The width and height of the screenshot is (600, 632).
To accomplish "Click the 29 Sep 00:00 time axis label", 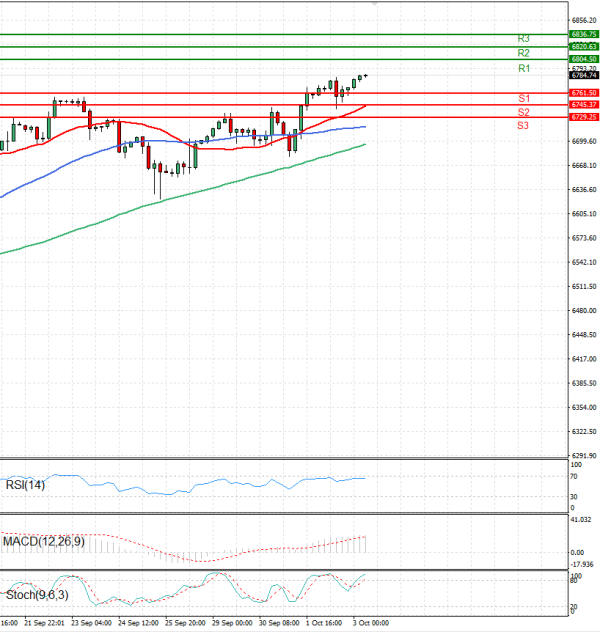I will 231,622.
